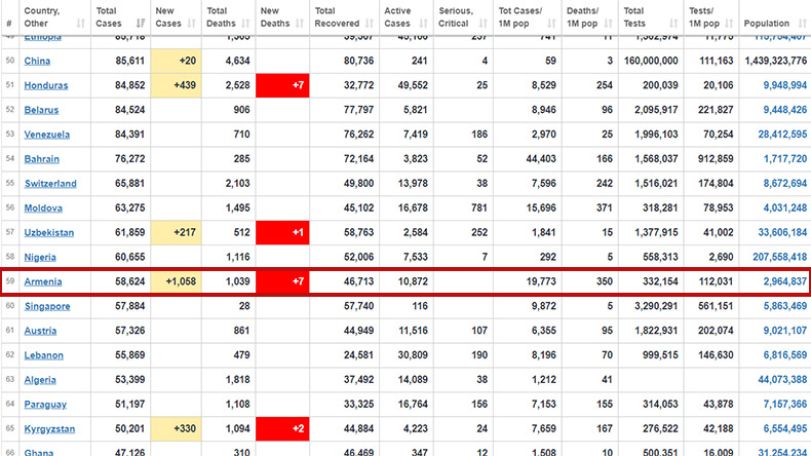Viewport: 811px width, 456px height.
Task: Click Uzbekistan's yellow +217 new cases cell
Action: [176, 233]
